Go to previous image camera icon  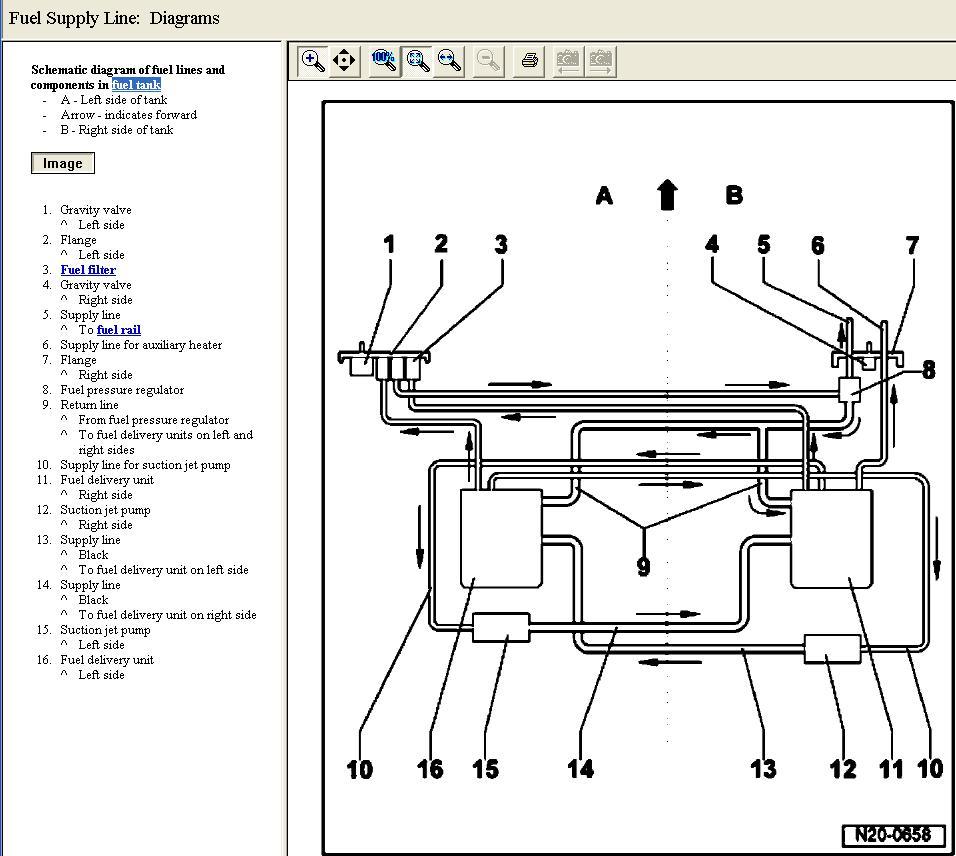click(x=568, y=61)
